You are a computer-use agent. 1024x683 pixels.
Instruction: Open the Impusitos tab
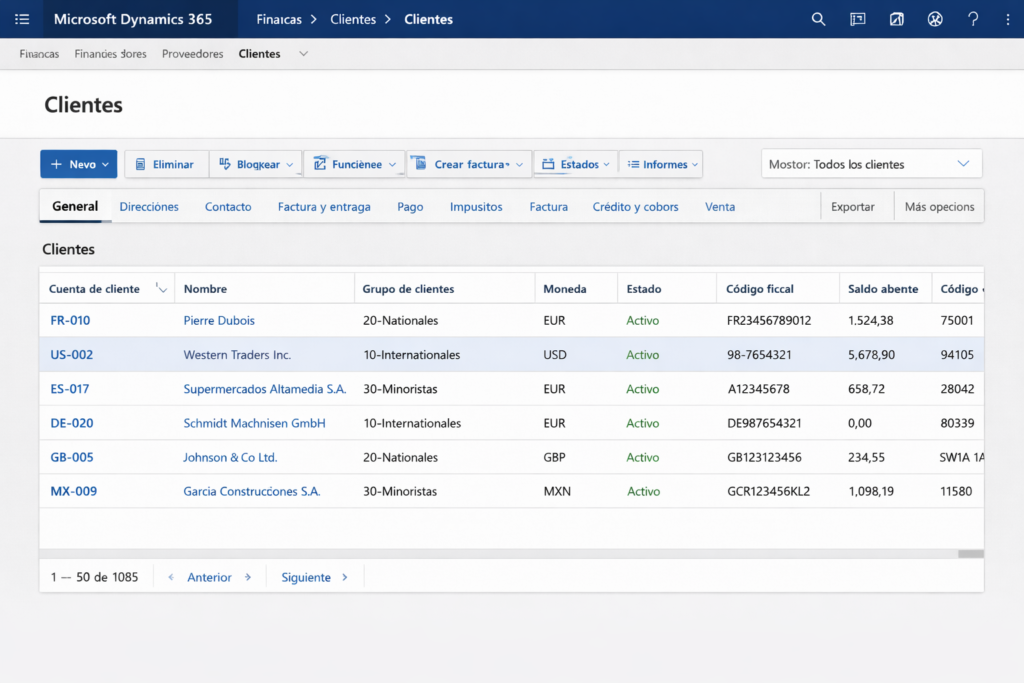476,206
